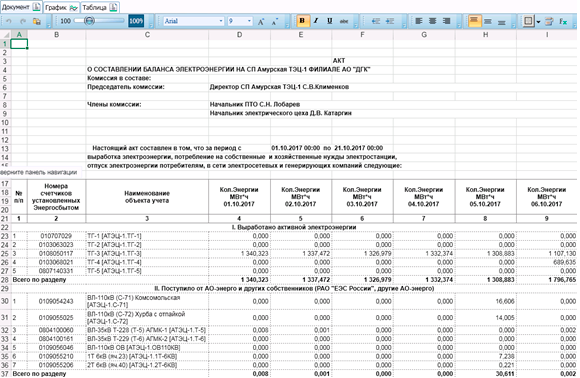Select column D header
Image resolution: width=580 pixels, height=378 pixels.
pos(239,35)
